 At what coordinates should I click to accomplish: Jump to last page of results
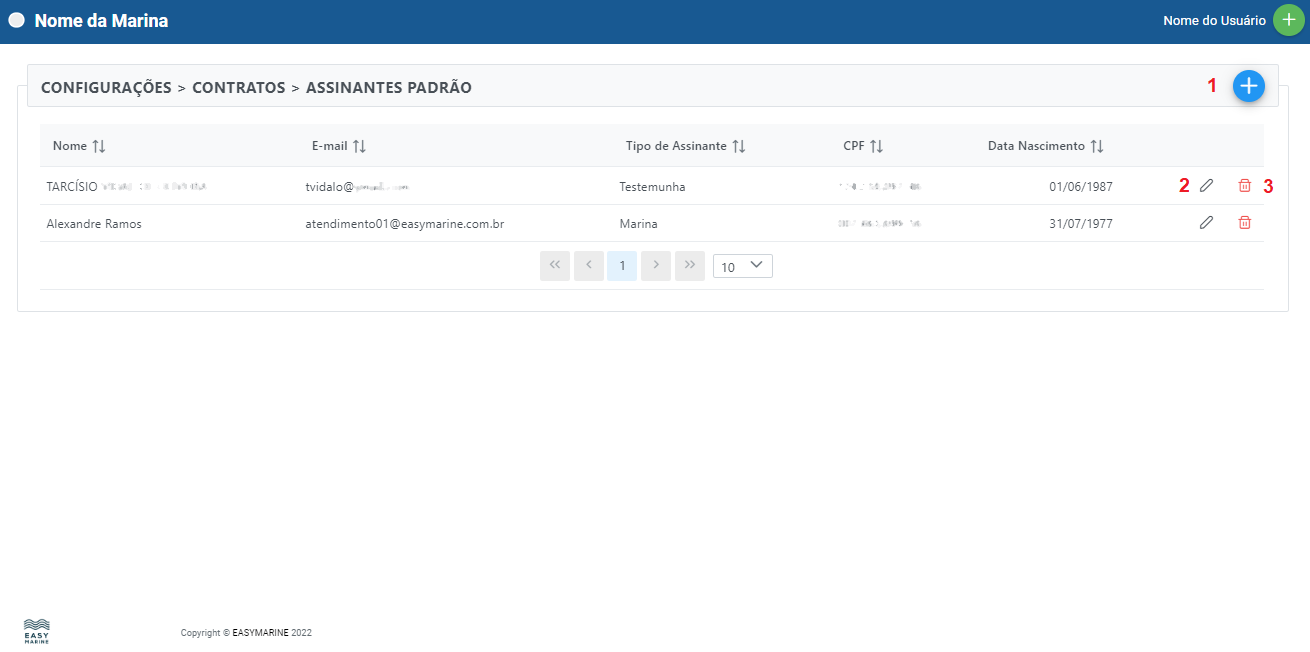point(690,266)
